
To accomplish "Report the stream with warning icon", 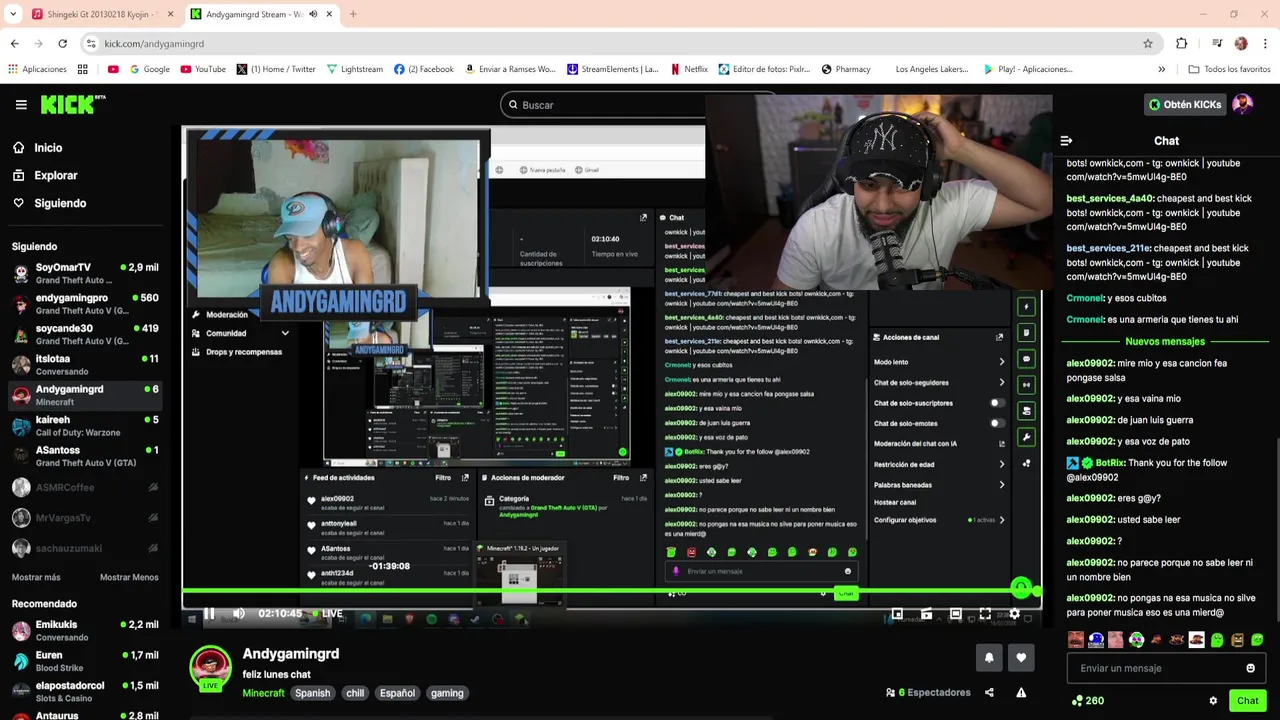I will coord(1021,692).
